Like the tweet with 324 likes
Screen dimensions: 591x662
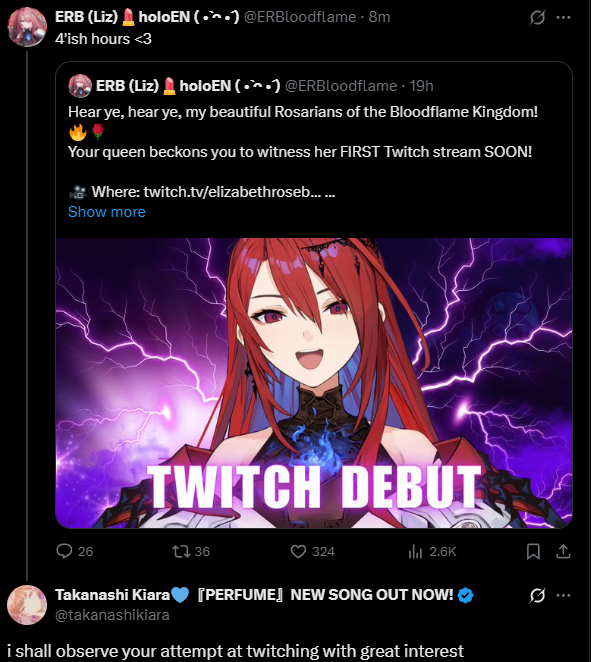point(298,551)
